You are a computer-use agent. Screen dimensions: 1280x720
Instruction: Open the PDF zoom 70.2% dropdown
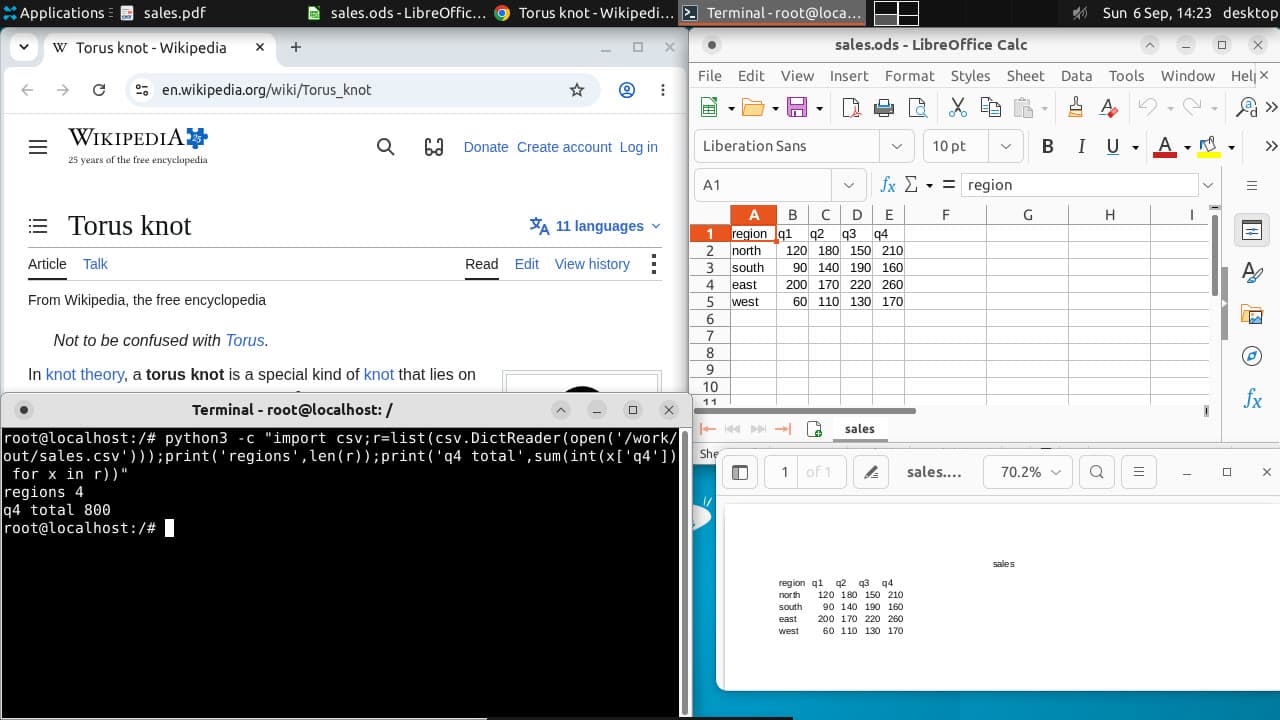pyautogui.click(x=1028, y=472)
